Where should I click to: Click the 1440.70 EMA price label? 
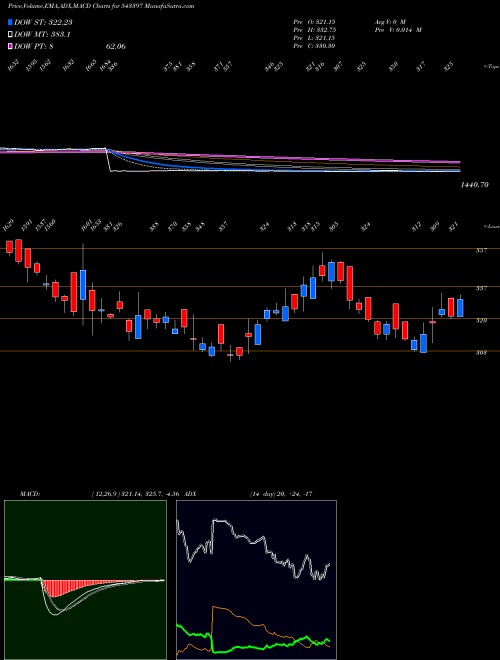click(x=474, y=184)
